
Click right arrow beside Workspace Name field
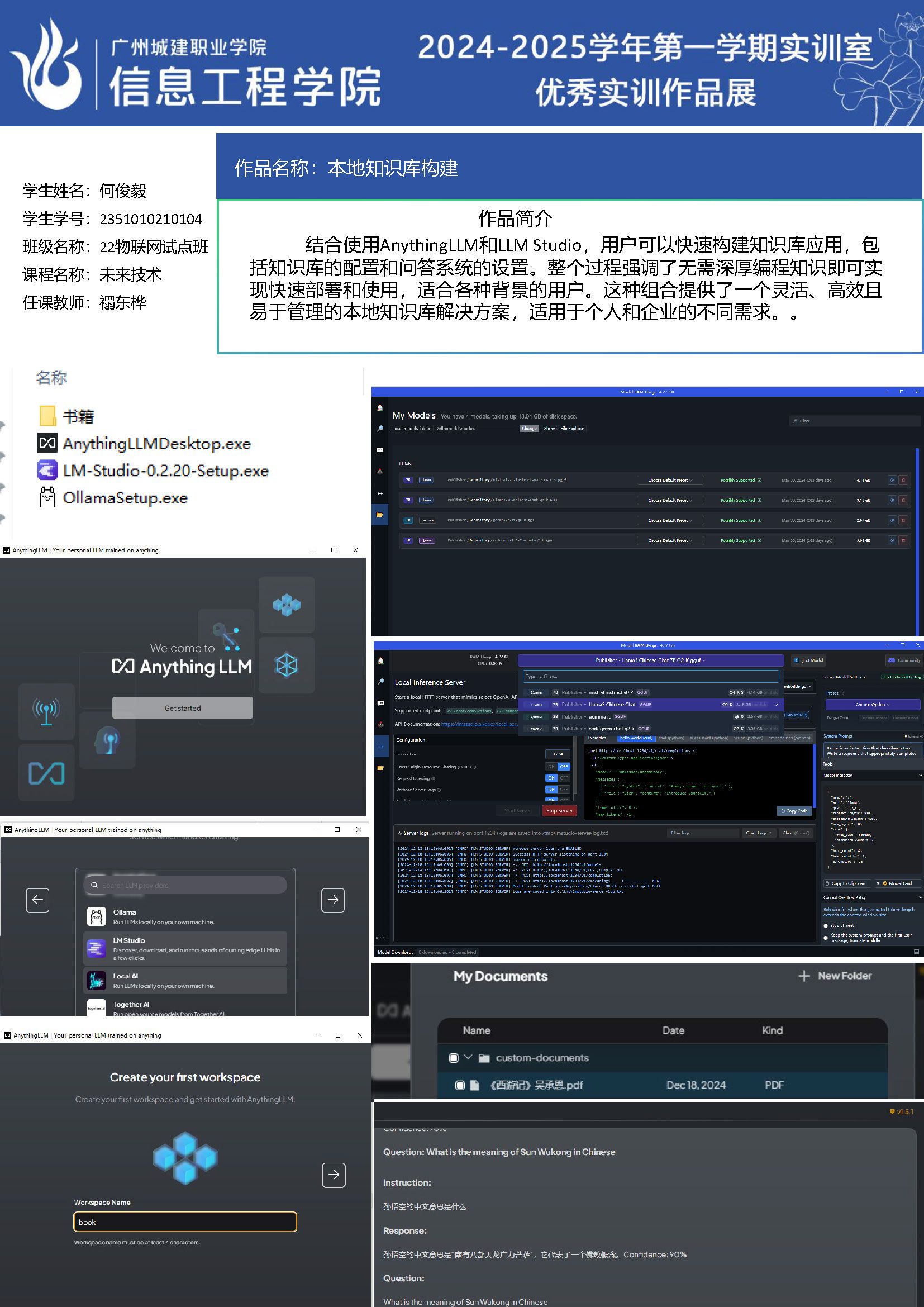[334, 1175]
